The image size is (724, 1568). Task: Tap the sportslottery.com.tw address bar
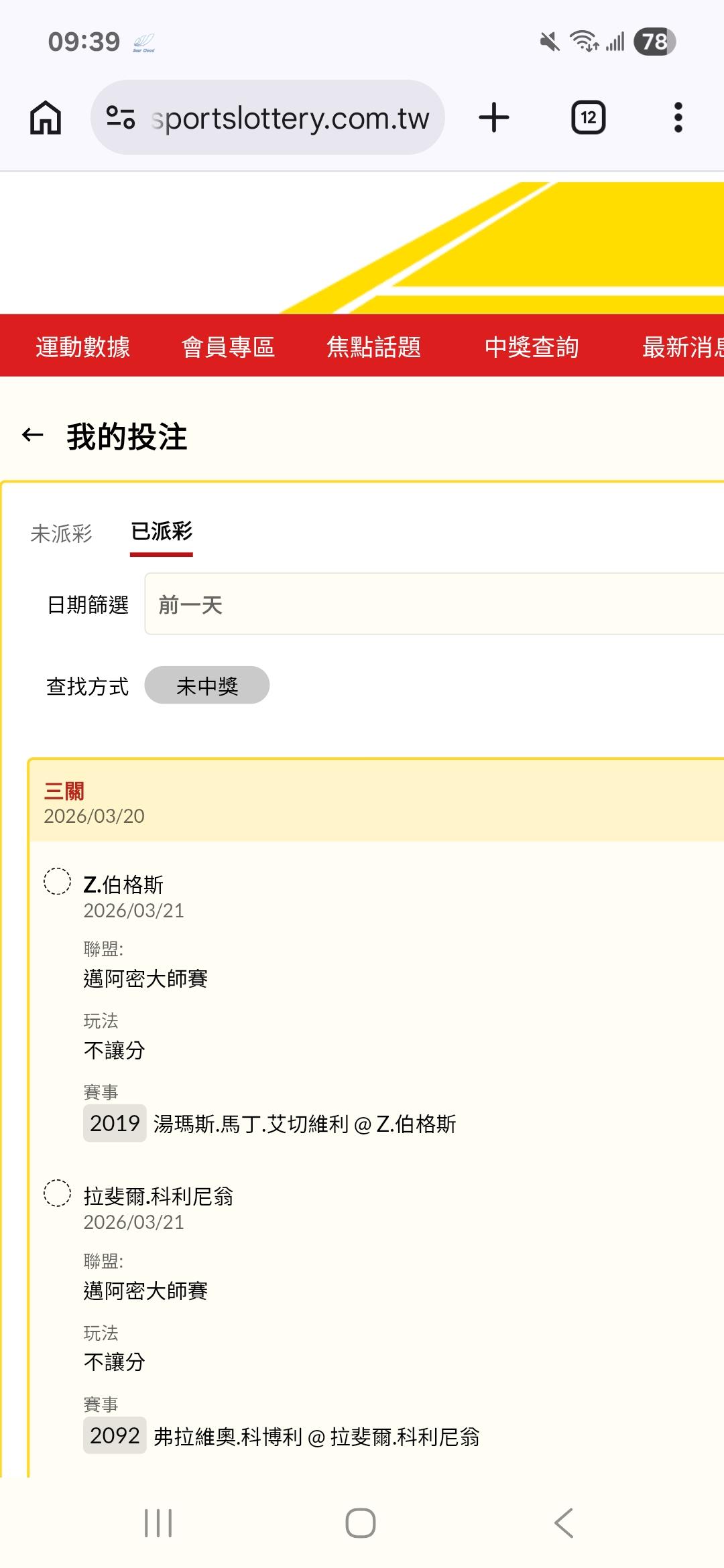290,118
